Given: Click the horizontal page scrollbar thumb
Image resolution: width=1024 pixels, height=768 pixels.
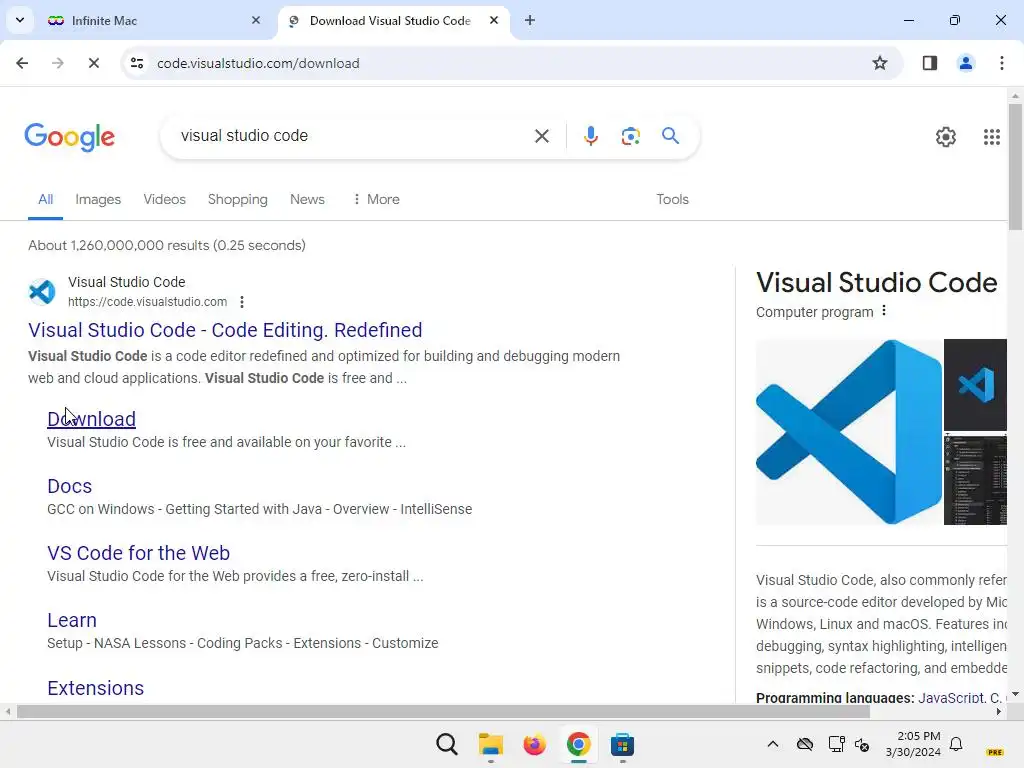Looking at the screenshot, I should [443, 711].
